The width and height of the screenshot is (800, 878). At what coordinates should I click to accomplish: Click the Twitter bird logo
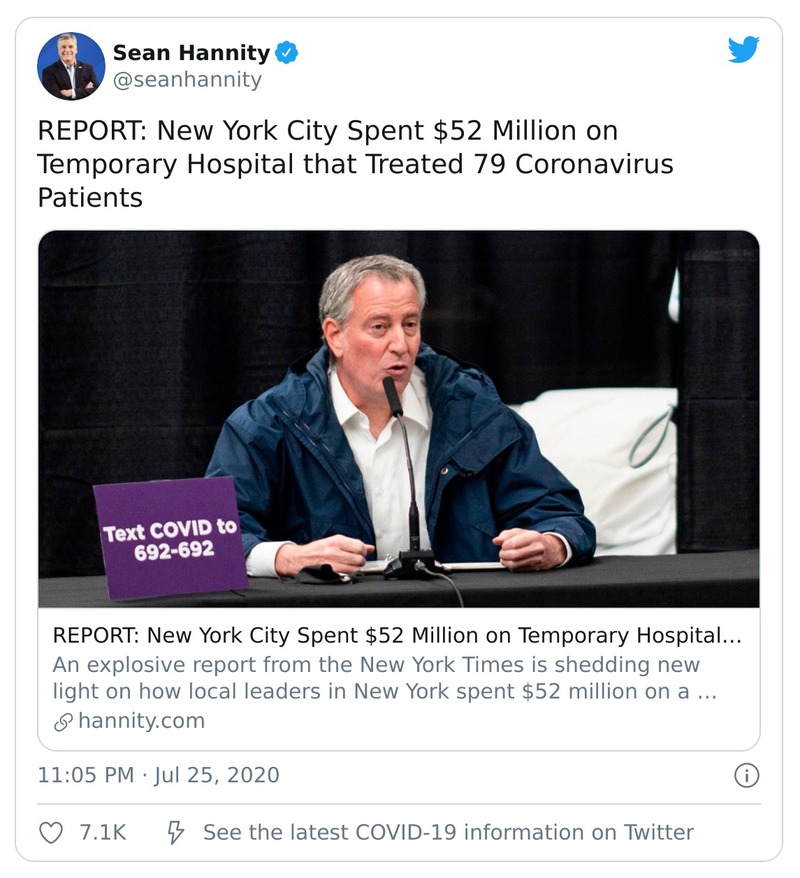coord(743,50)
